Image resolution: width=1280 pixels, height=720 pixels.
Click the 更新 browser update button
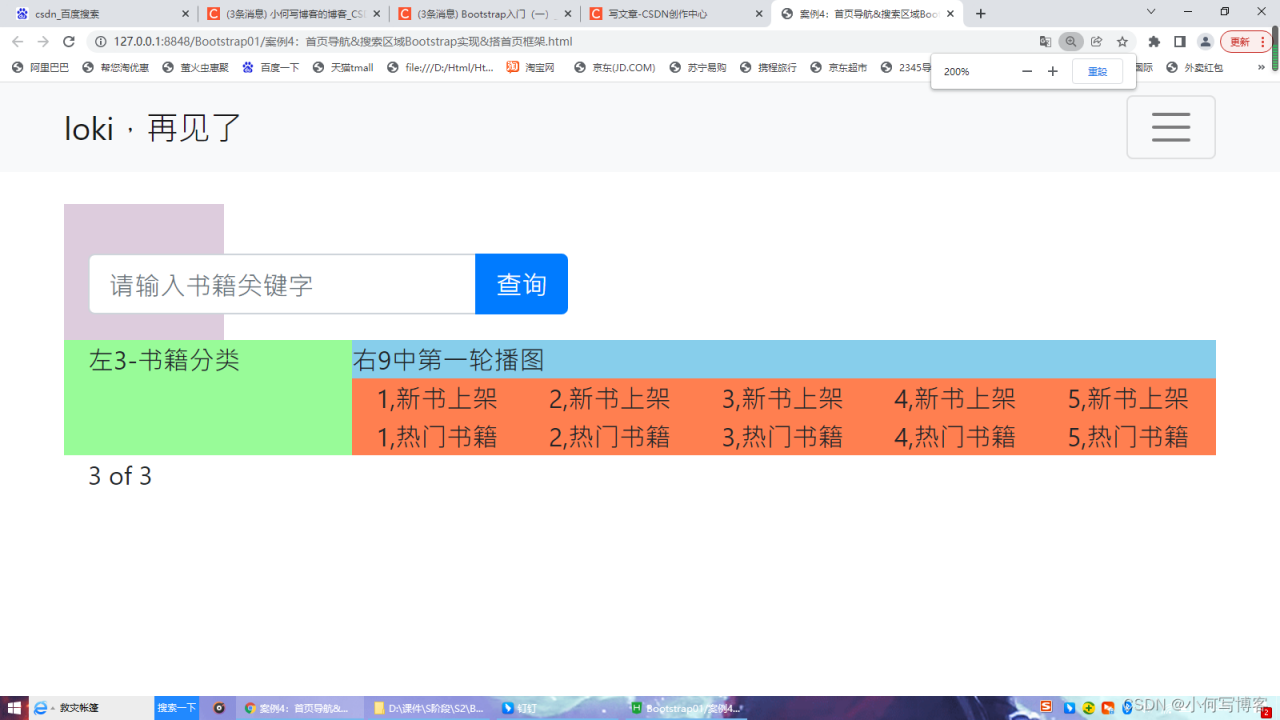(1245, 42)
